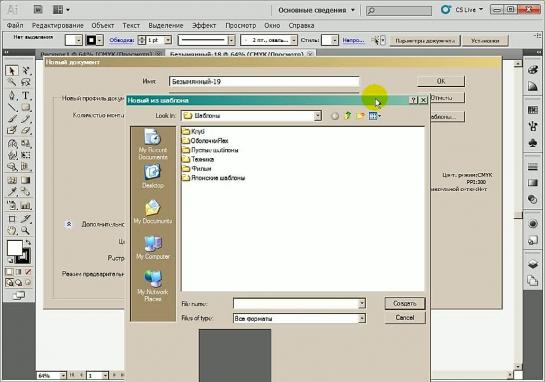This screenshot has width=545, height=382.
Task: Open the Stroke panel icon
Action: click(x=532, y=167)
